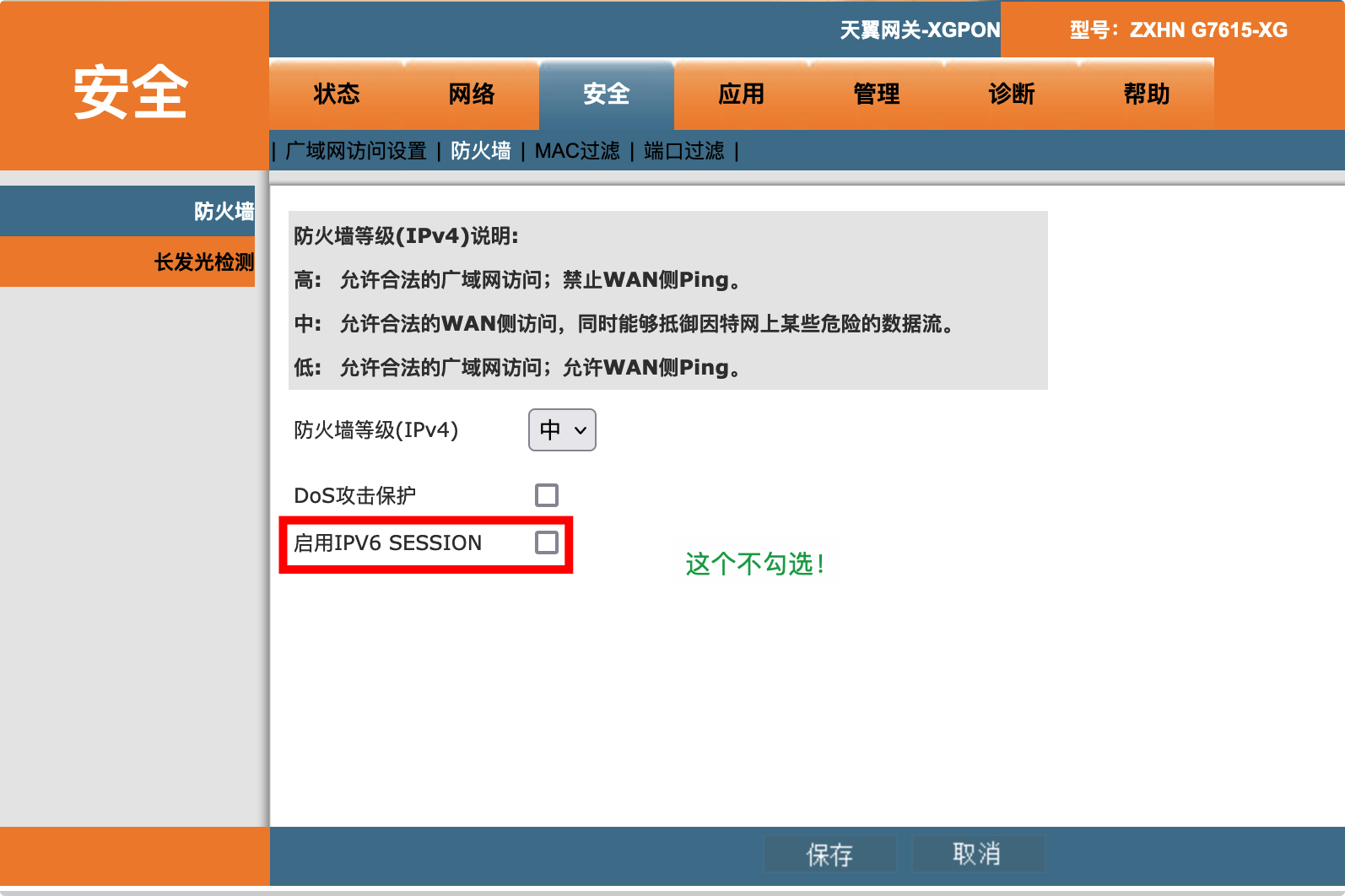
Task: Open 广域网访问设置 submenu link
Action: coord(356,151)
